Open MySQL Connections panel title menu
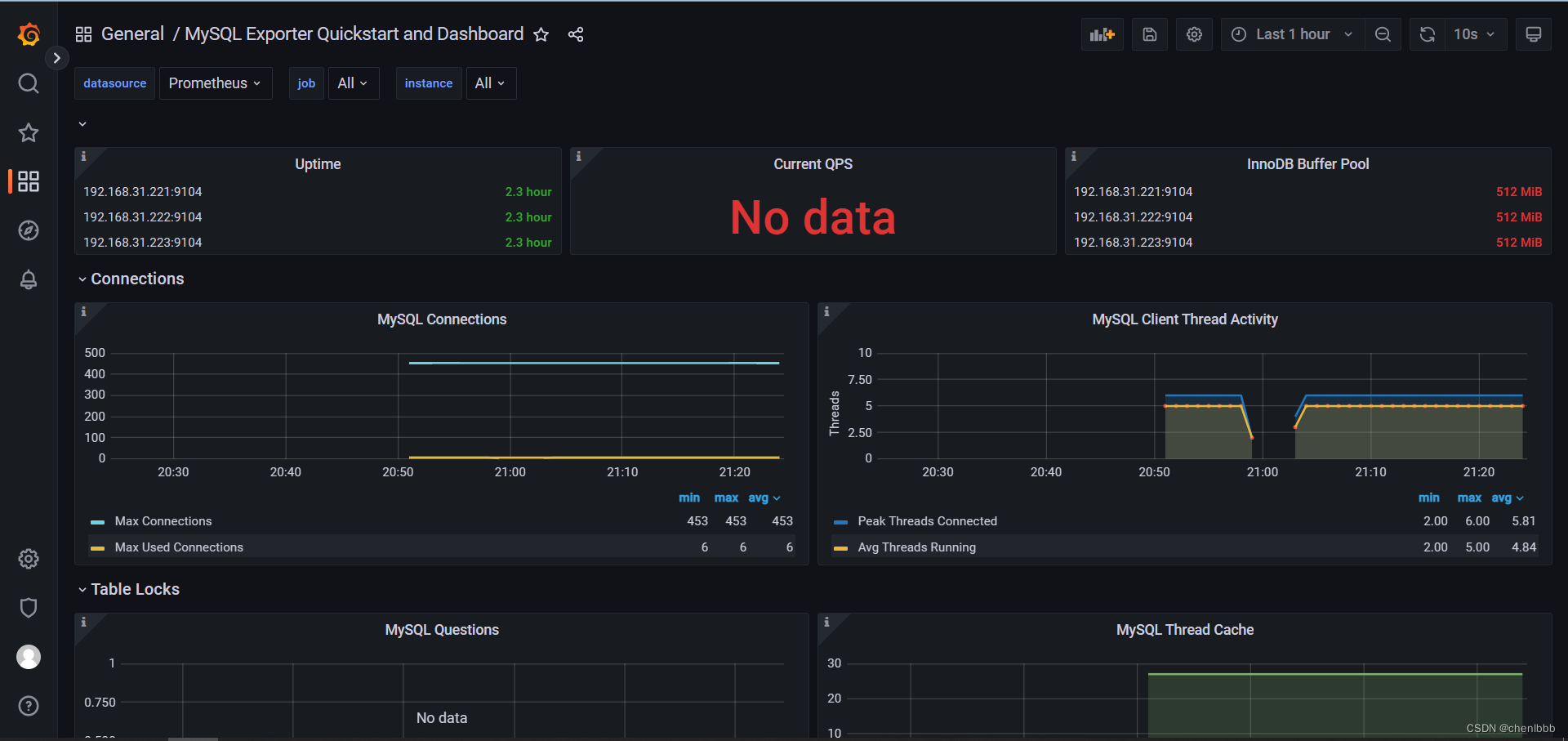The height and width of the screenshot is (741, 1568). [x=442, y=319]
